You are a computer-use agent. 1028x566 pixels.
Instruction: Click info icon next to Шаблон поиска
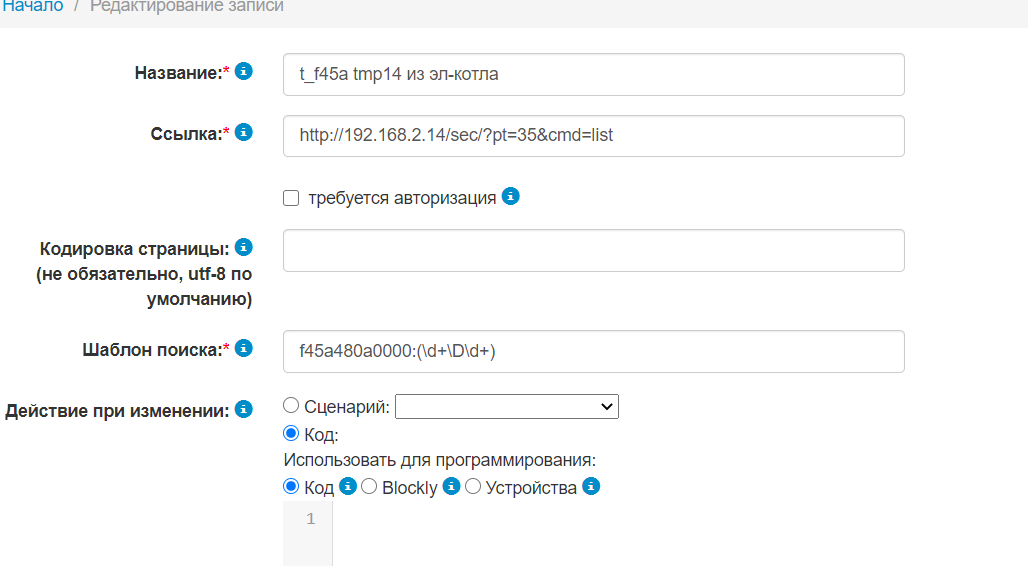pyautogui.click(x=243, y=348)
